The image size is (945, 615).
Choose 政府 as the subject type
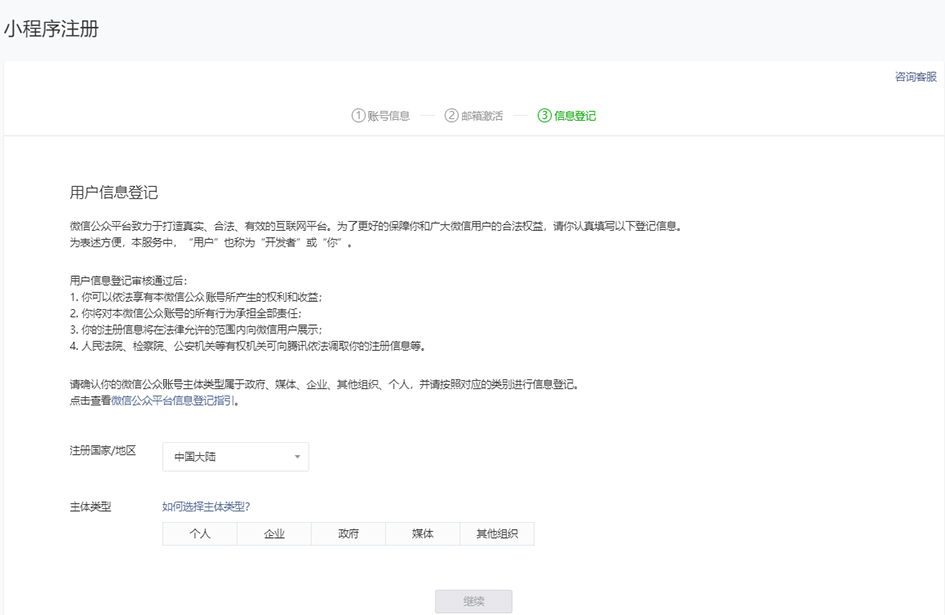(x=347, y=533)
